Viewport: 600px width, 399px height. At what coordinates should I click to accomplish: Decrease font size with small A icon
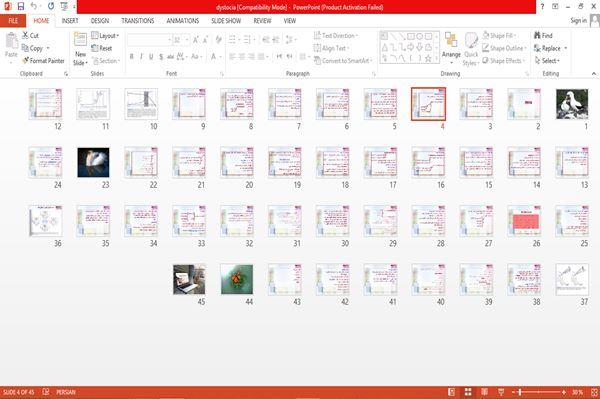click(205, 40)
